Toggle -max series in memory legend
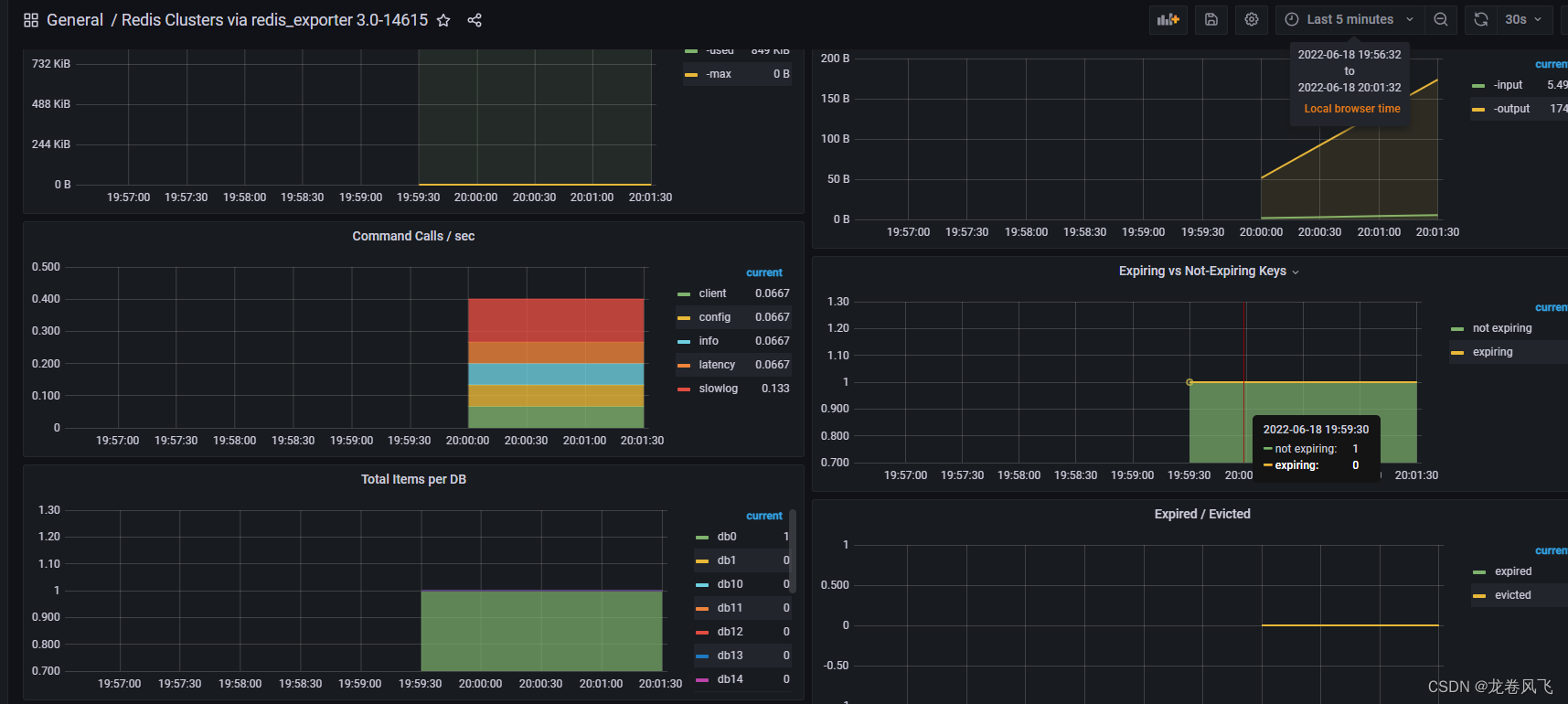Viewport: 1568px width, 704px height. [x=718, y=74]
